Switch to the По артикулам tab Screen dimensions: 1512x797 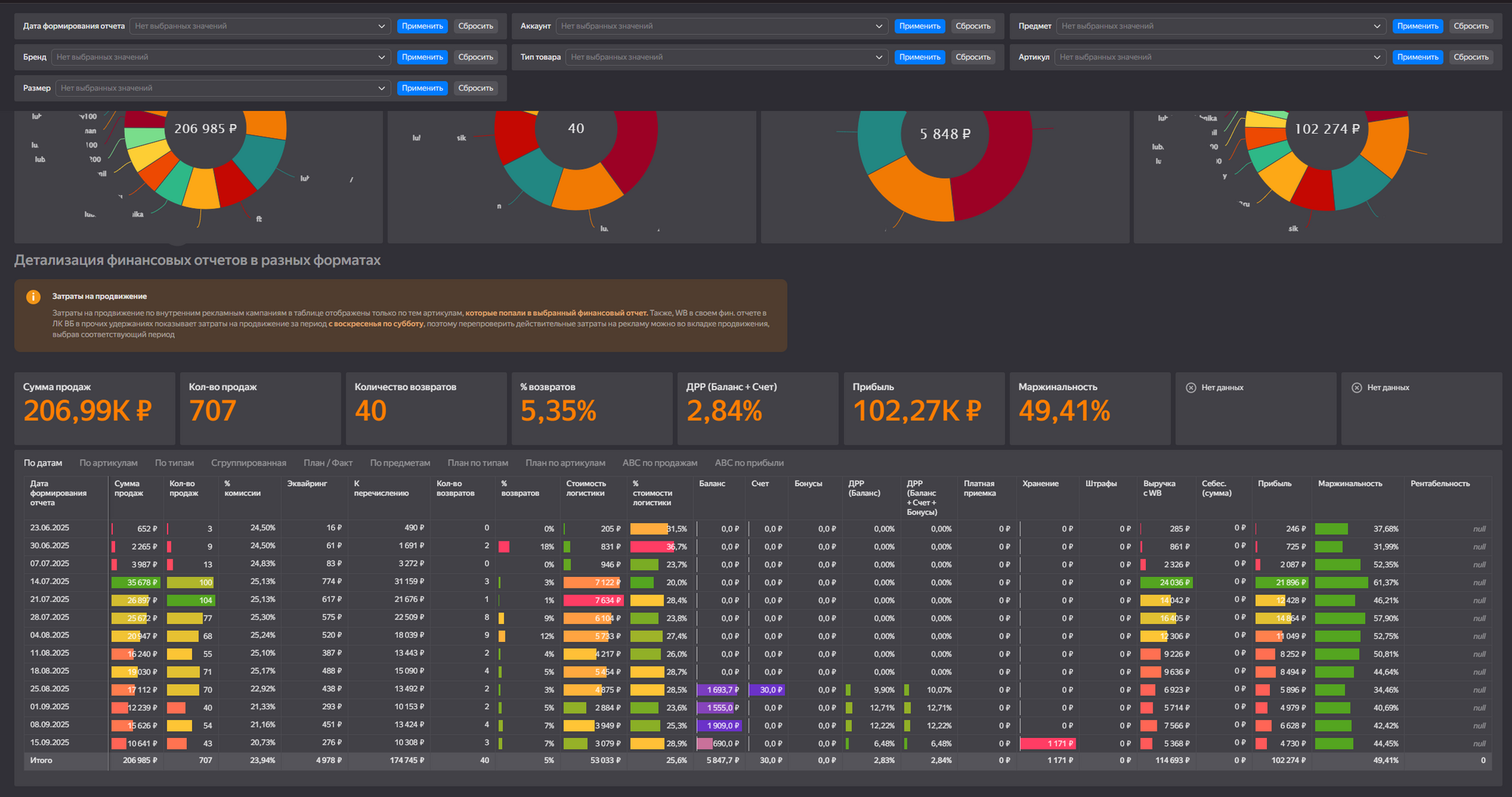(x=109, y=463)
